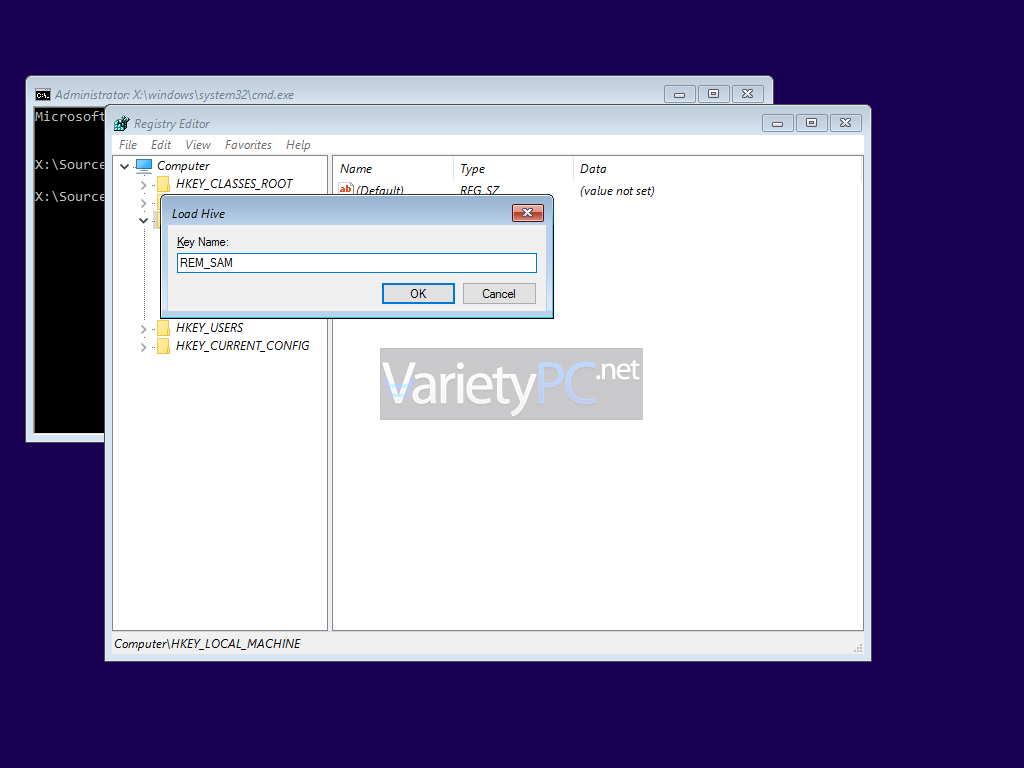Screen dimensions: 1024x768
Task: Expand the HKEY_CLASSES_ROOT key
Action: 144,185
